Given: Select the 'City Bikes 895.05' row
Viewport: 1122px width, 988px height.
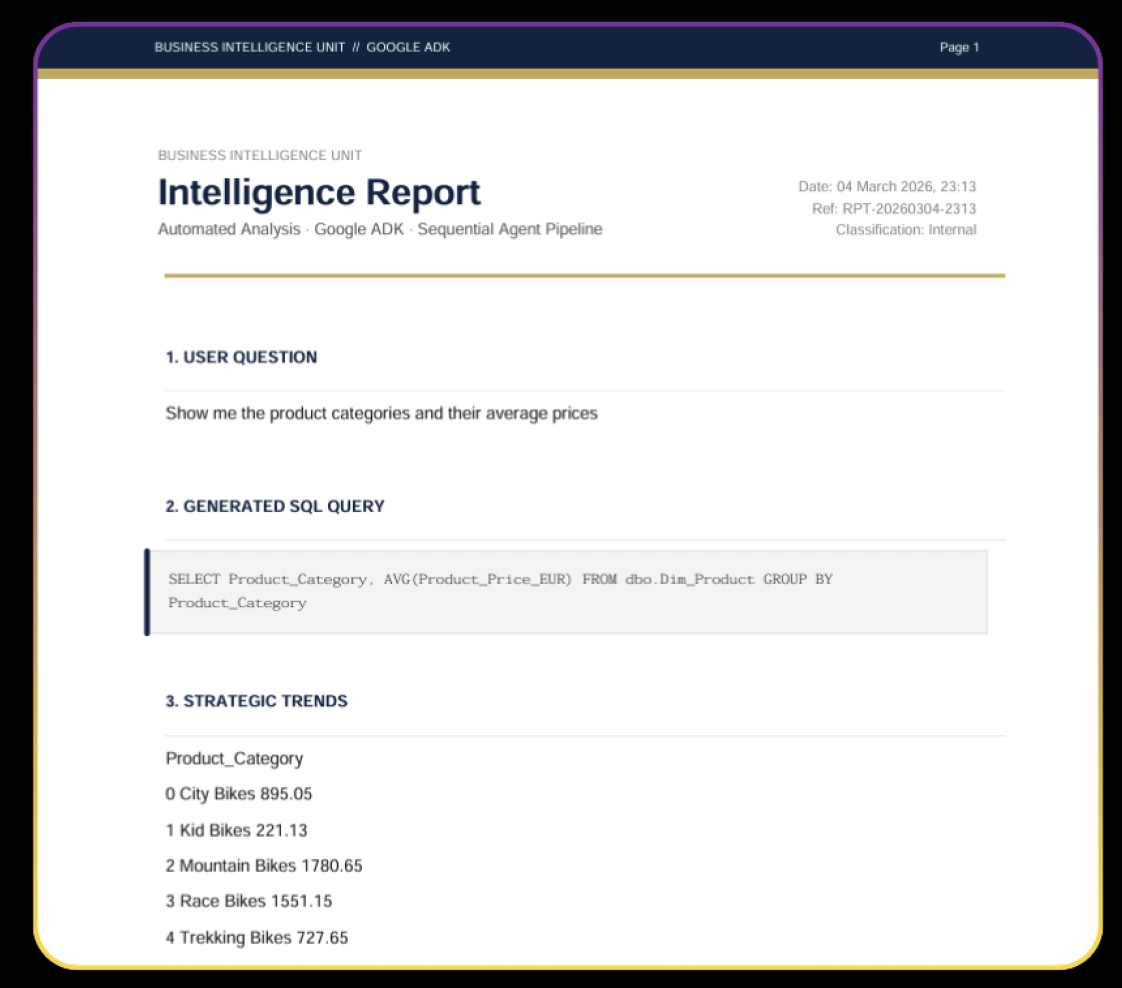Looking at the screenshot, I should pyautogui.click(x=240, y=794).
